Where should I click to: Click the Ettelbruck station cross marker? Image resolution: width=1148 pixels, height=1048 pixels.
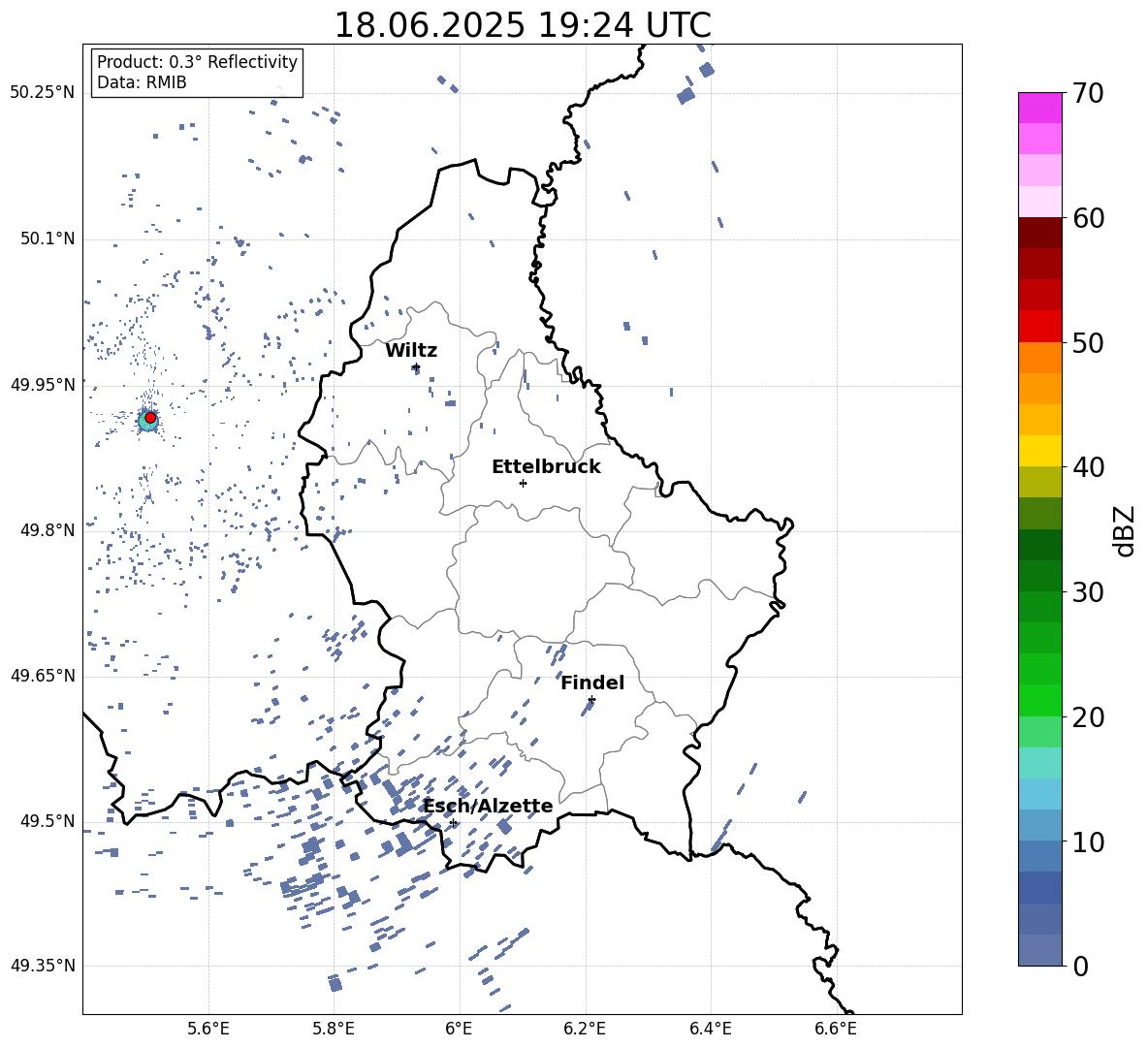tap(523, 483)
